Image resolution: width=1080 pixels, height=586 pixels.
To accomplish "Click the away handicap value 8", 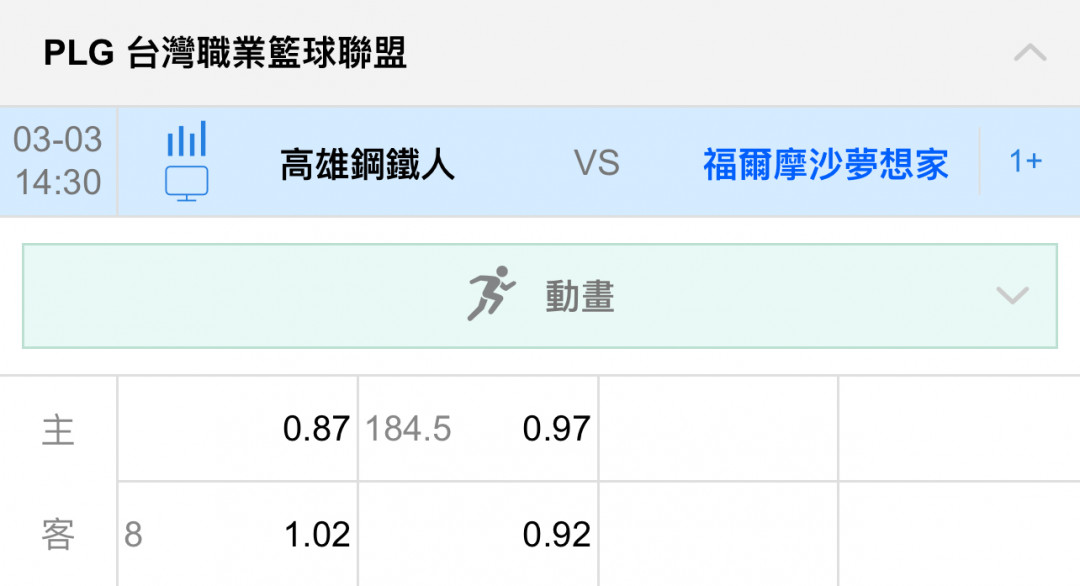I will [134, 534].
